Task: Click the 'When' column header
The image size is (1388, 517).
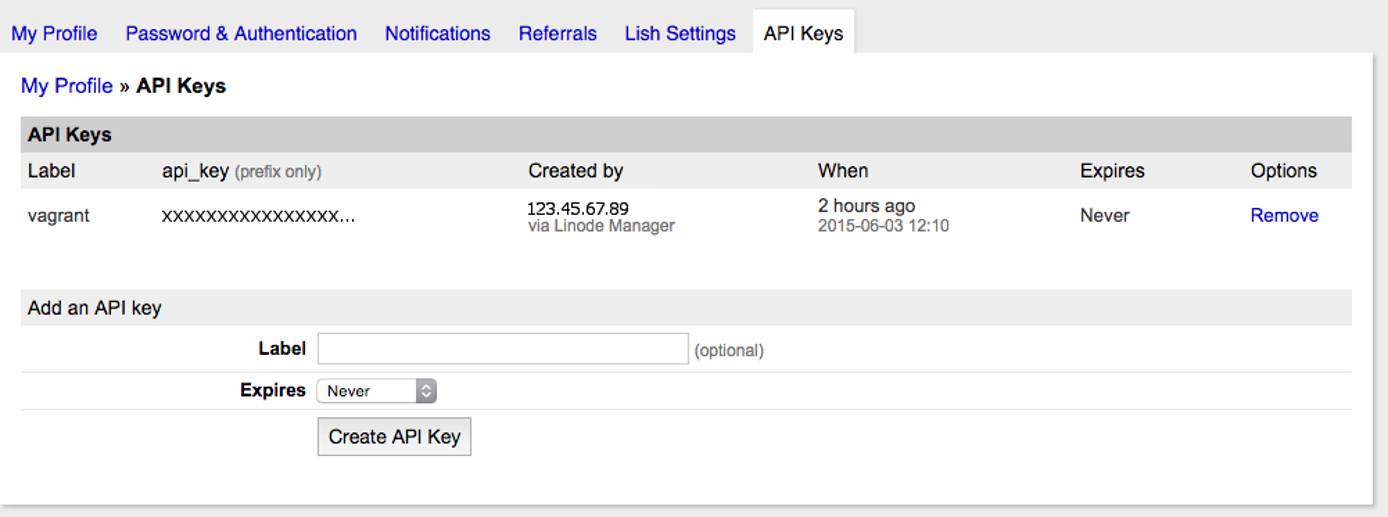Action: (843, 171)
